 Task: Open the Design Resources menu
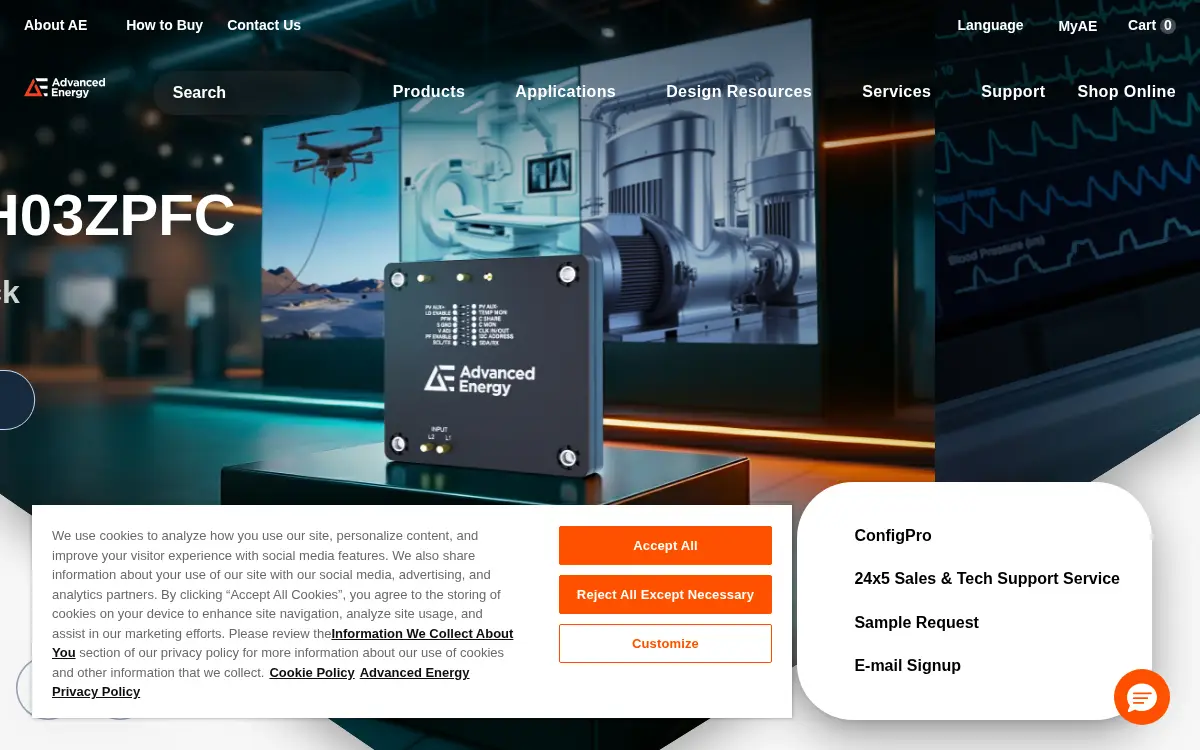[x=739, y=92]
